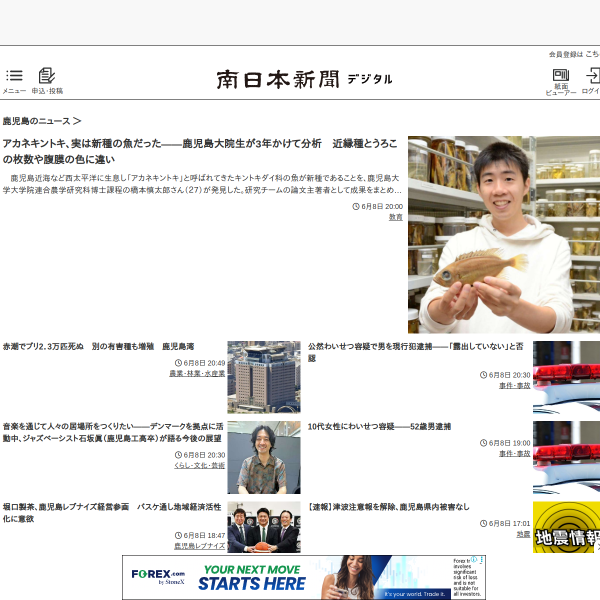Open the three men with basketball thumbnail
This screenshot has height=600, width=600.
pos(264,527)
